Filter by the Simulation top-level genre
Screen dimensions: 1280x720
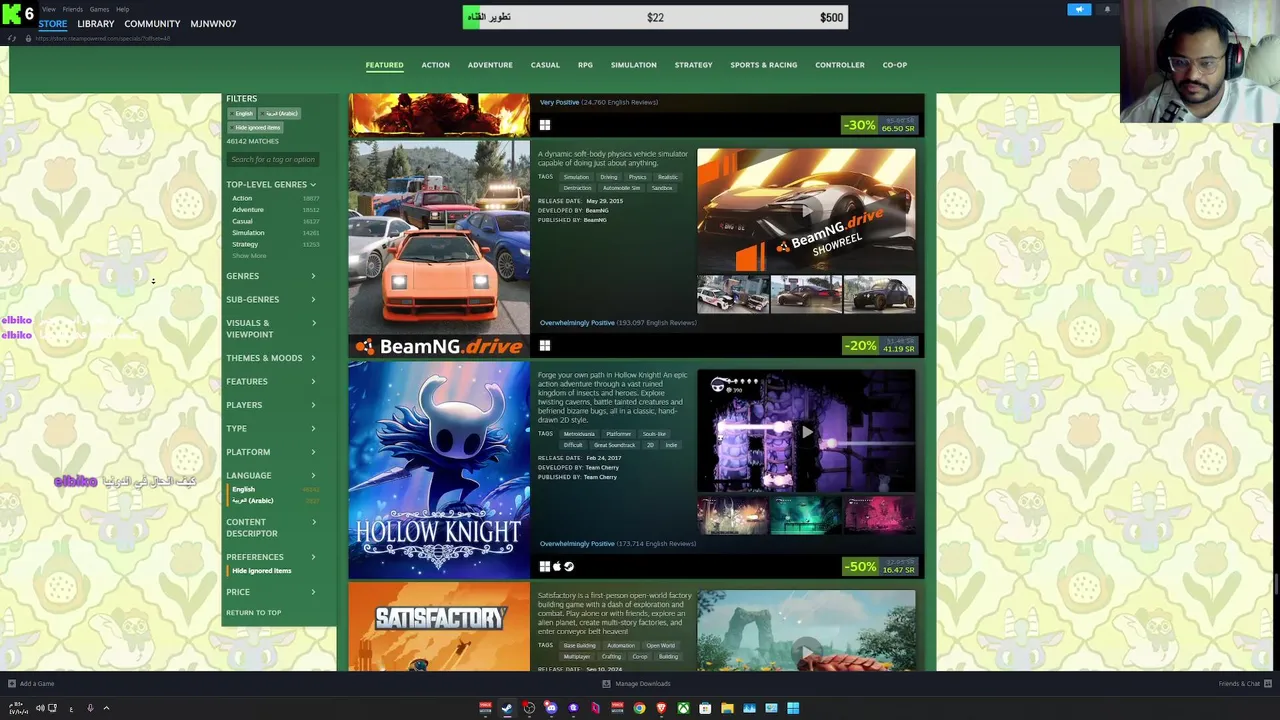248,233
